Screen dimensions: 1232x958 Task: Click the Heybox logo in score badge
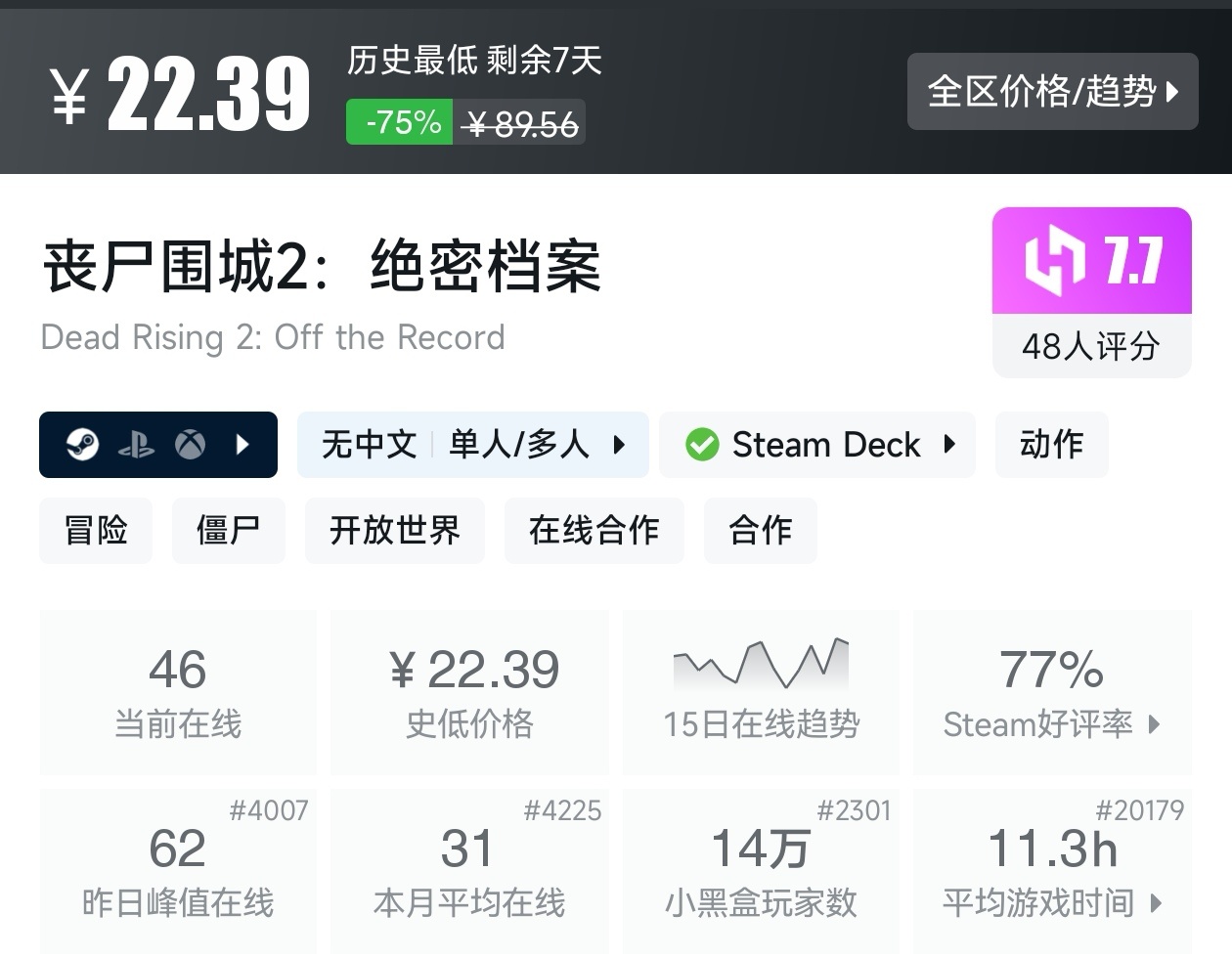coord(1054,261)
